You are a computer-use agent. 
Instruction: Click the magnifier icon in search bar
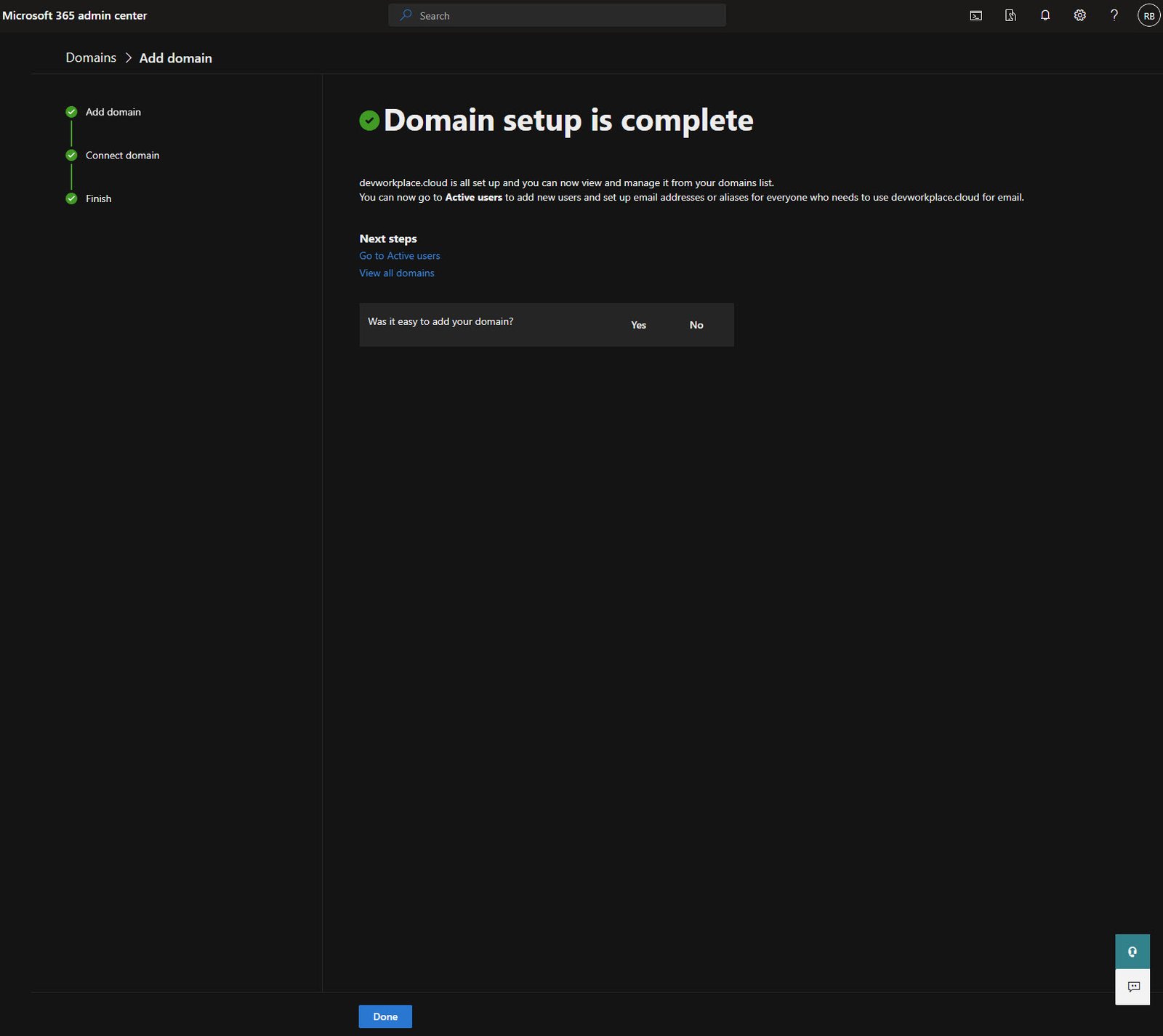tap(406, 15)
